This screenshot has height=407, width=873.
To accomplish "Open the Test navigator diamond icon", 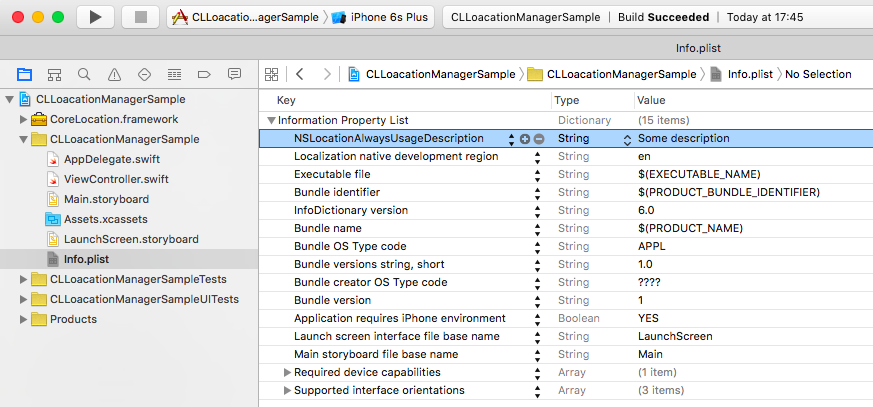I will (144, 75).
